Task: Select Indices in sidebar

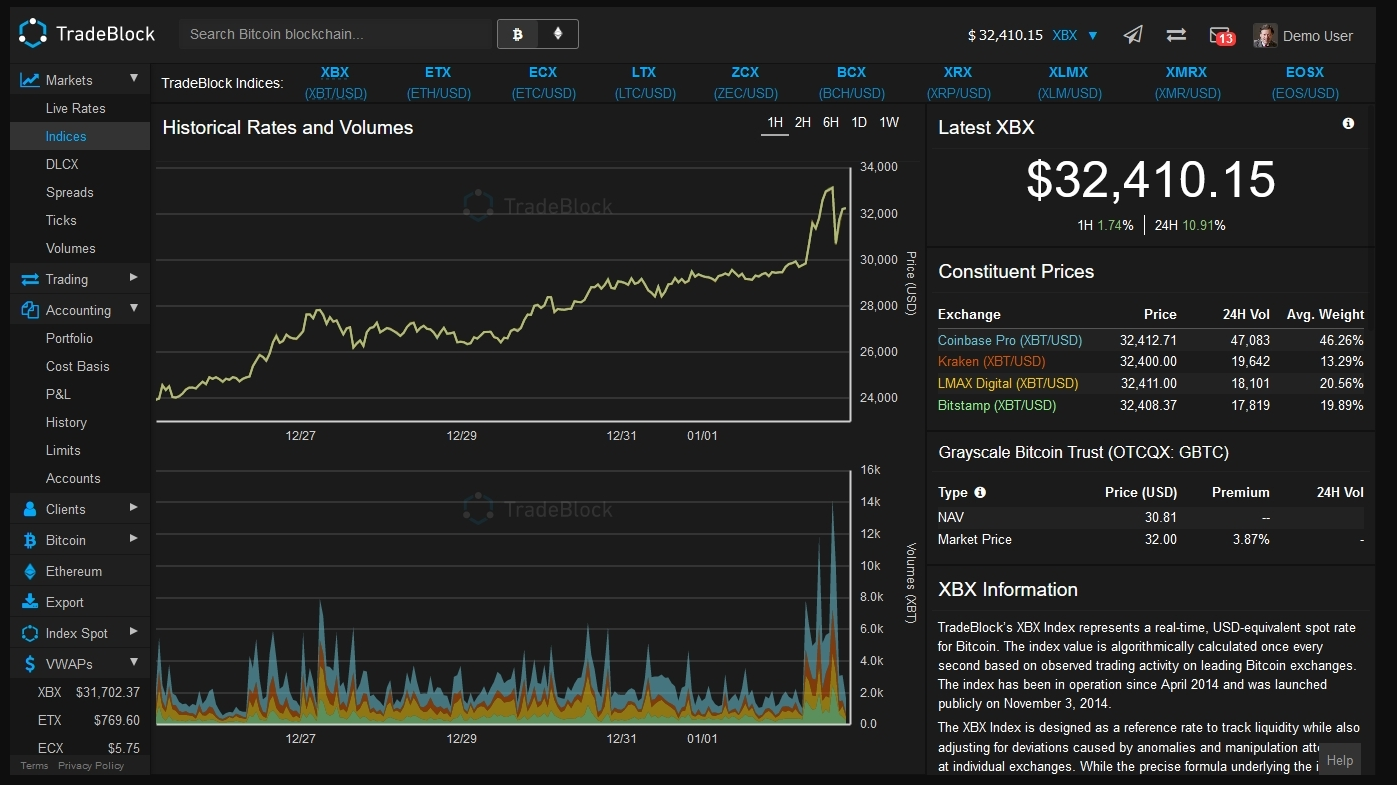Action: pyautogui.click(x=66, y=136)
